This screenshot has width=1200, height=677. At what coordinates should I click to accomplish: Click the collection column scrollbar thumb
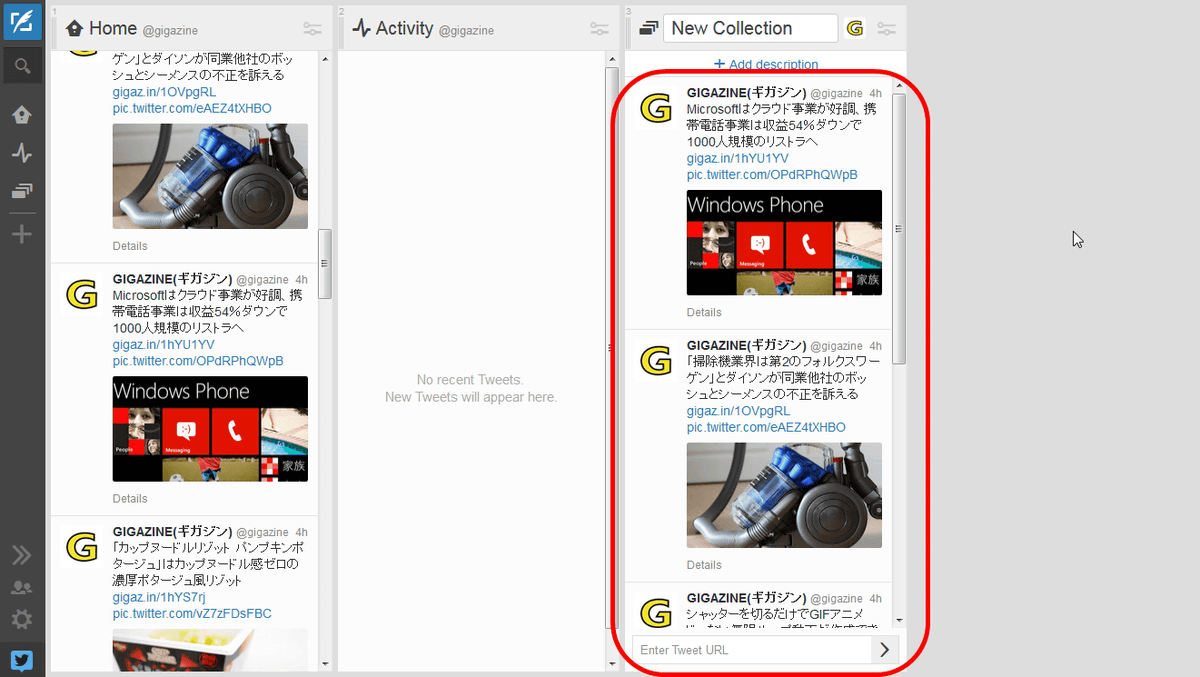coord(899,229)
